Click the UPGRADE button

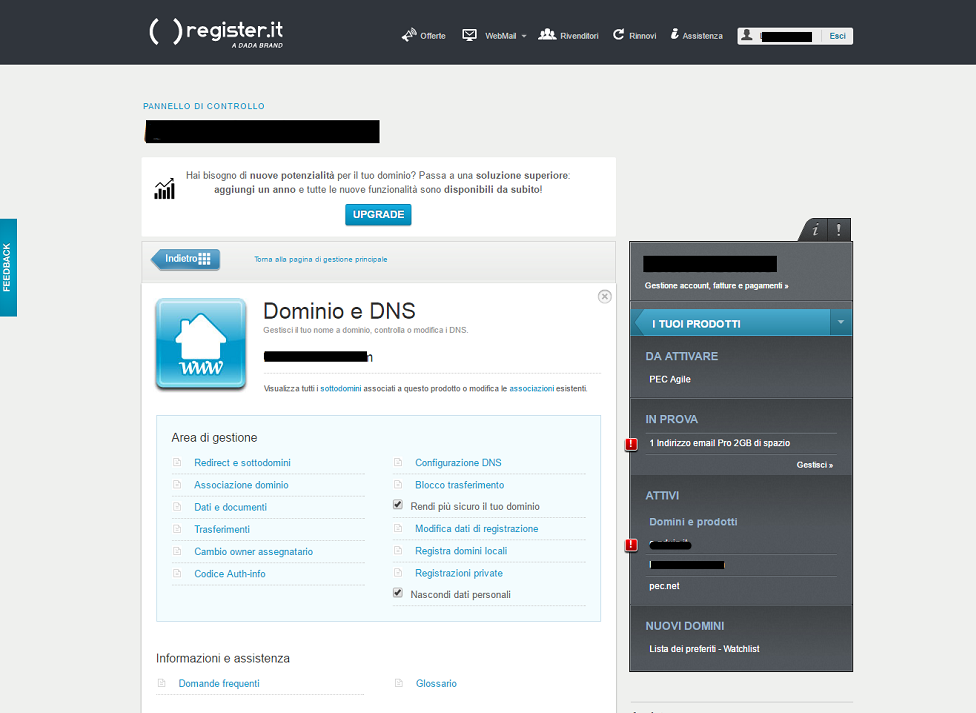pyautogui.click(x=378, y=214)
